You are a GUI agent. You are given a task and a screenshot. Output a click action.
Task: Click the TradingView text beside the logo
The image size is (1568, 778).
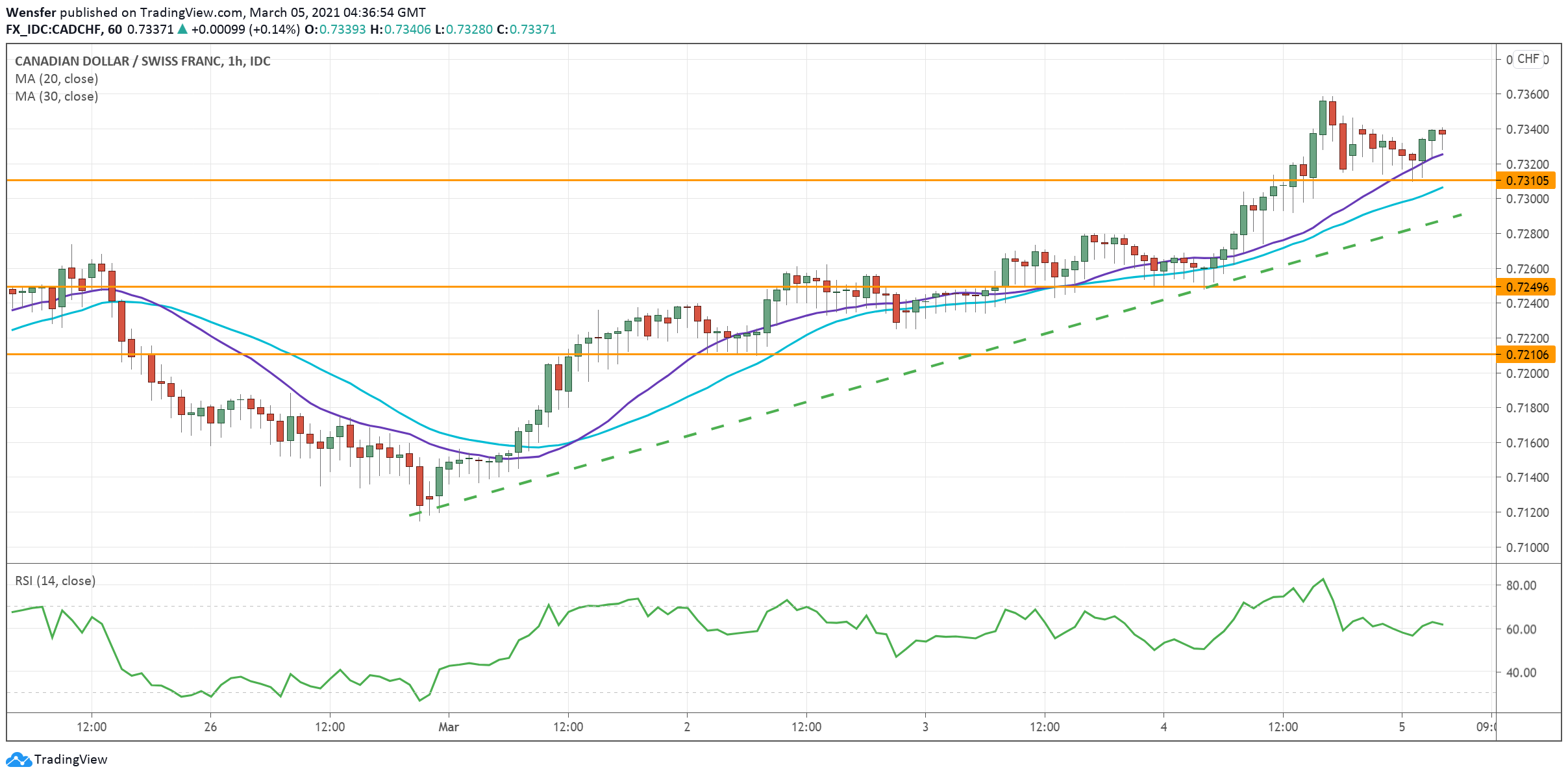click(71, 759)
